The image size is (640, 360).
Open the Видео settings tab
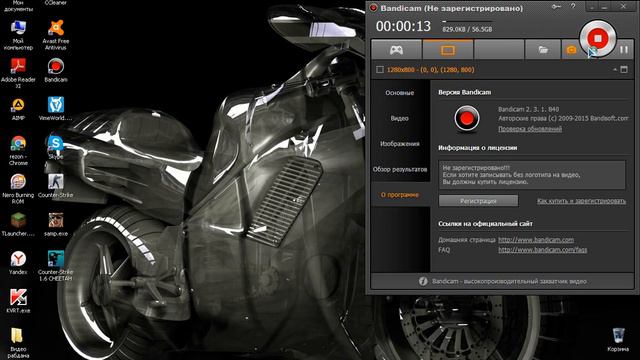click(400, 118)
